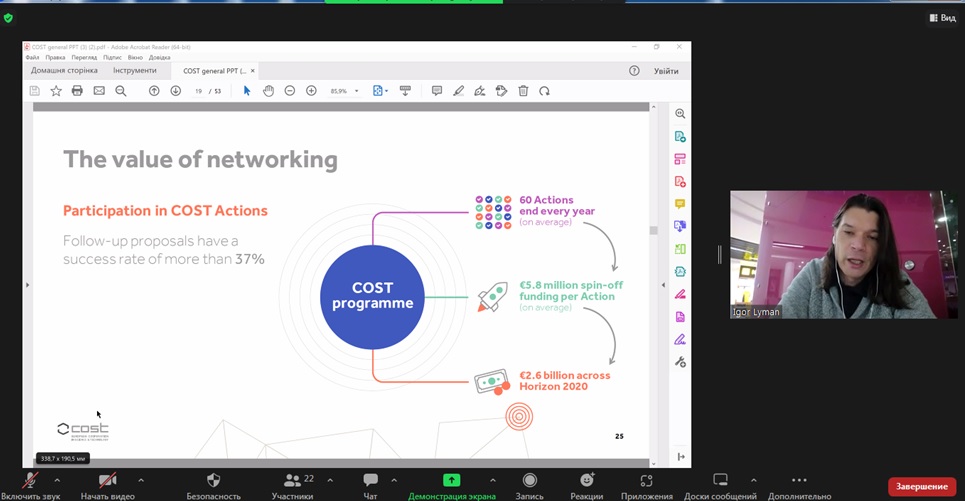The image size is (965, 501).
Task: Open Приложения apps button
Action: point(646,485)
